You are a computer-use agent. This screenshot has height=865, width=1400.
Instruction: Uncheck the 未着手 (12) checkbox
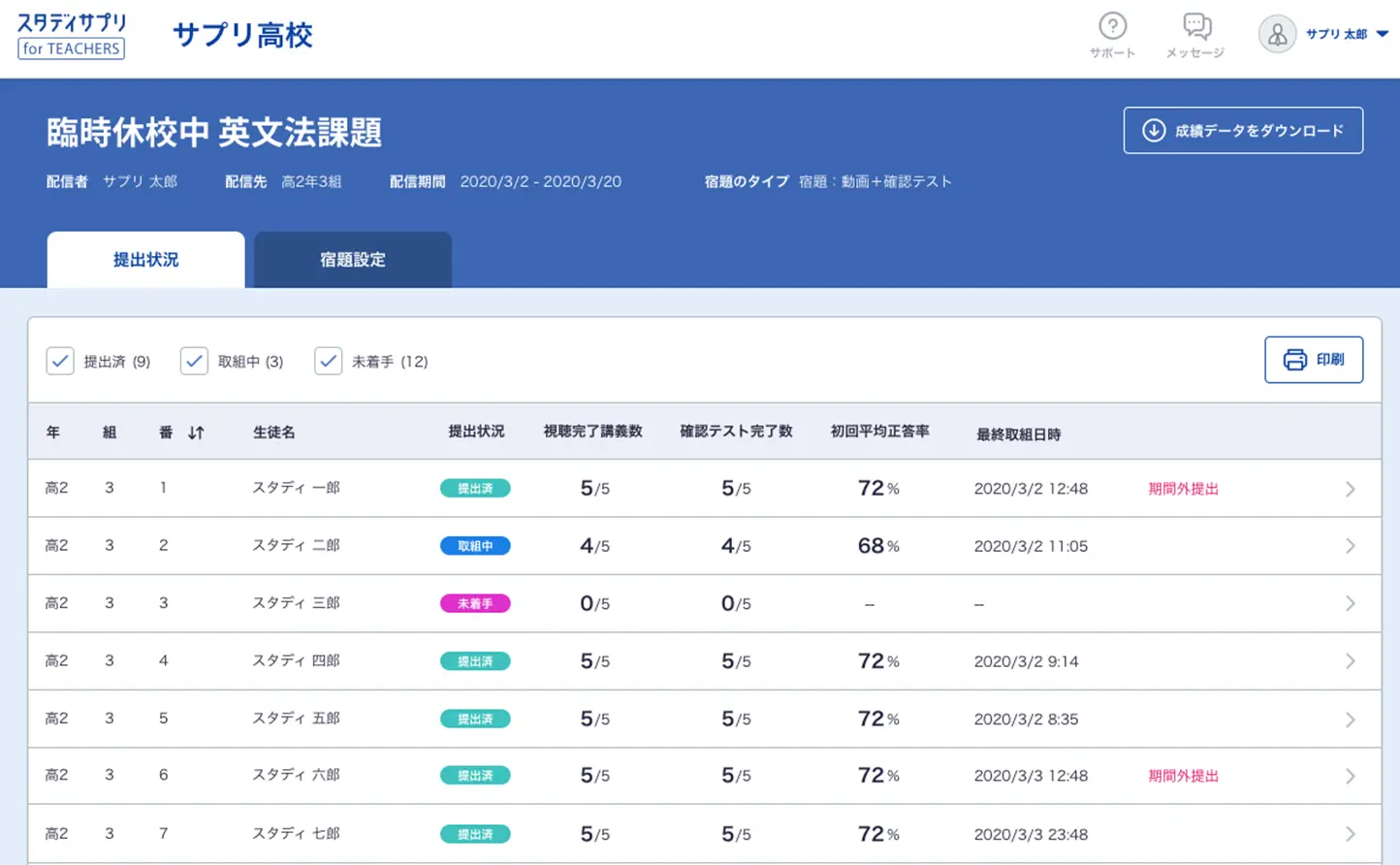pyautogui.click(x=328, y=361)
